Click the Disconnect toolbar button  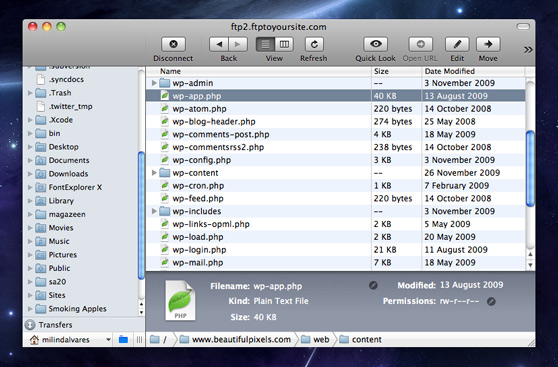173,44
